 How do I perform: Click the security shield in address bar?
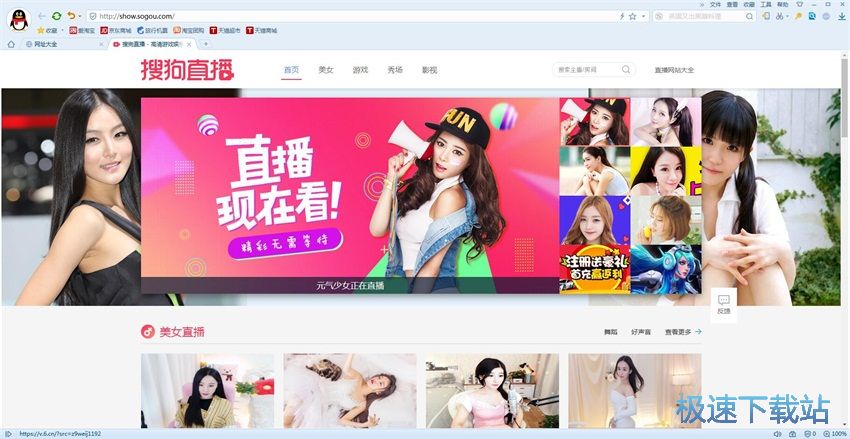coord(93,16)
